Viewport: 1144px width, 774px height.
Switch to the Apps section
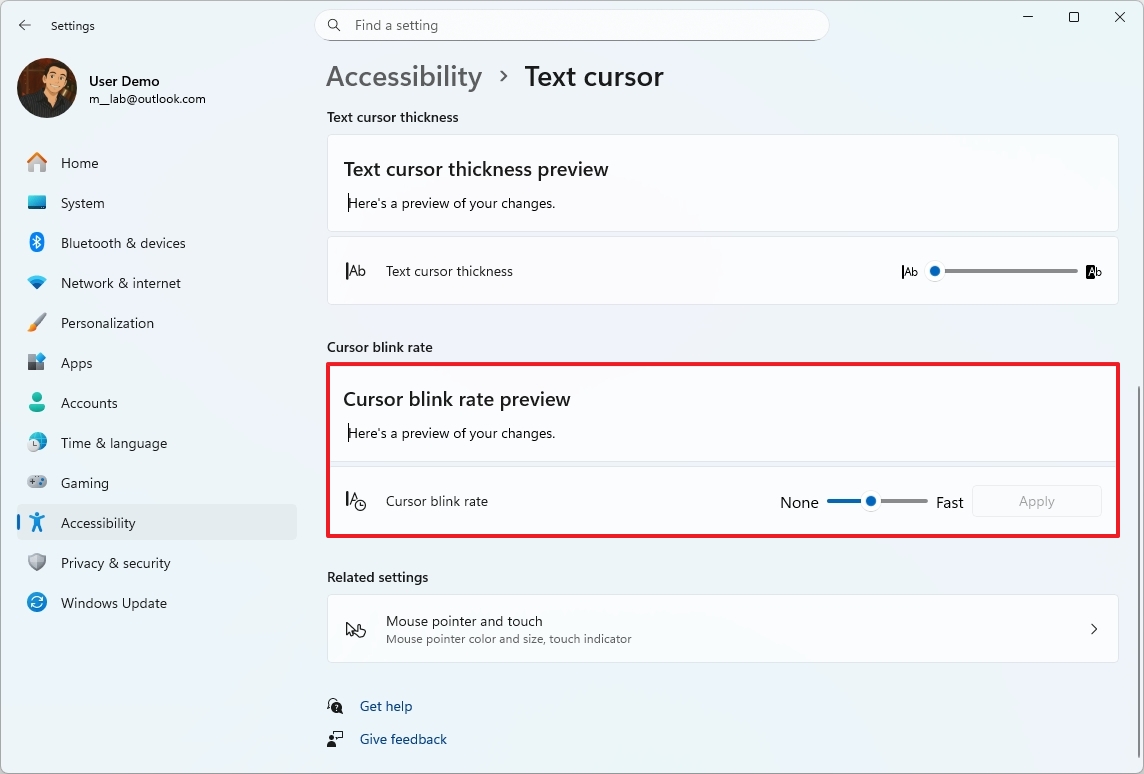36,362
